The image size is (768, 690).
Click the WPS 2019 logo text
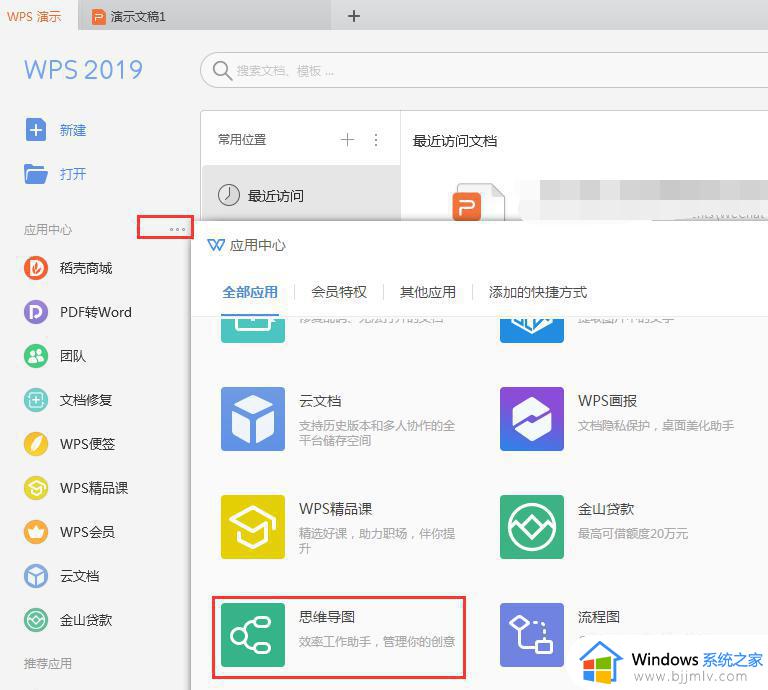coord(83,70)
